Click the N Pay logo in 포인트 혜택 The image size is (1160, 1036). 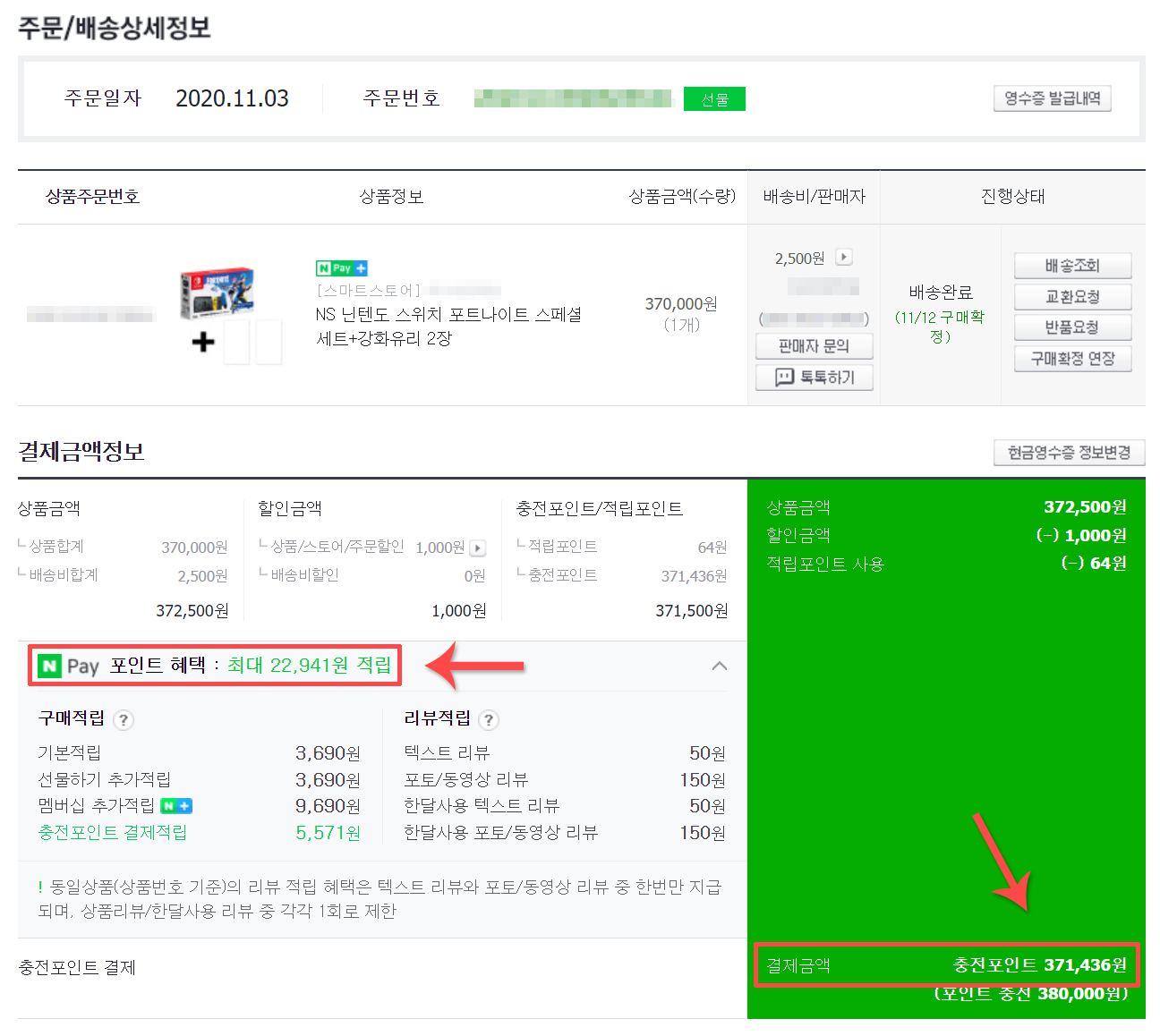[69, 666]
